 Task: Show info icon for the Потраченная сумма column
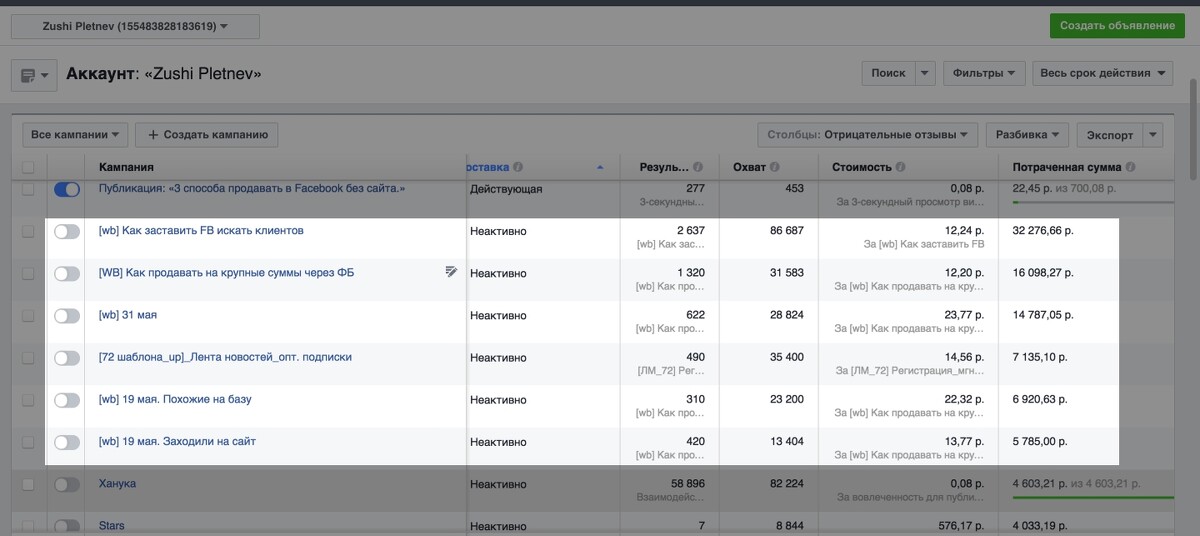pos(1130,167)
